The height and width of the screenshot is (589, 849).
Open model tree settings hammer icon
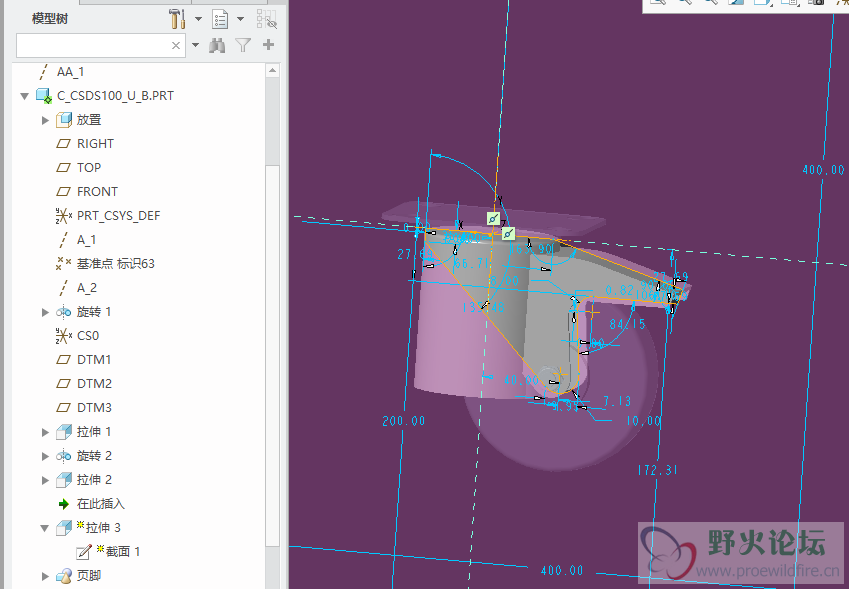point(177,19)
